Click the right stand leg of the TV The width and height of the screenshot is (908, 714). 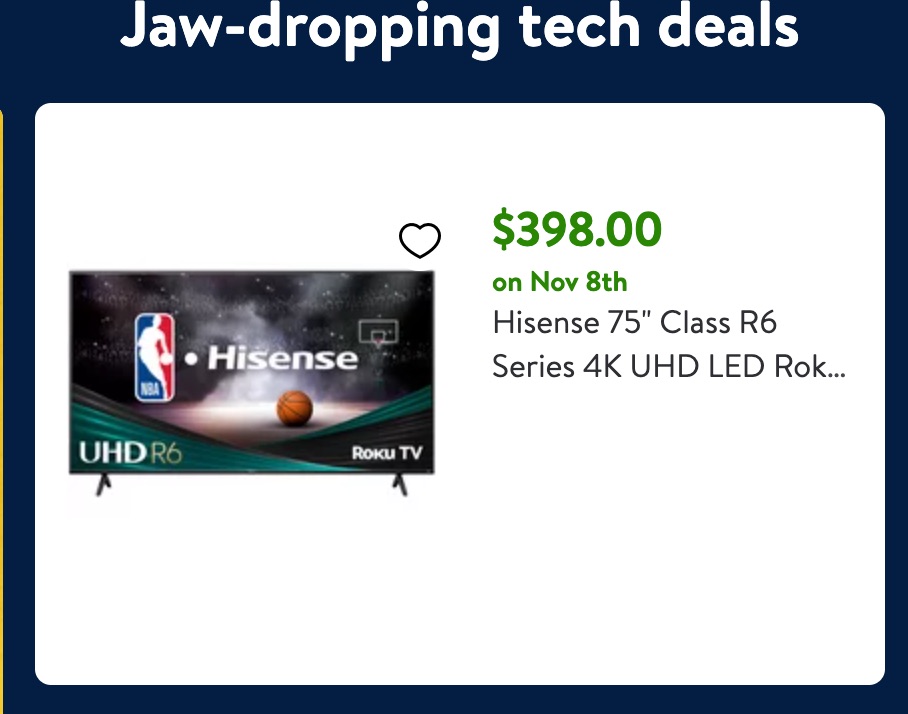[x=400, y=485]
